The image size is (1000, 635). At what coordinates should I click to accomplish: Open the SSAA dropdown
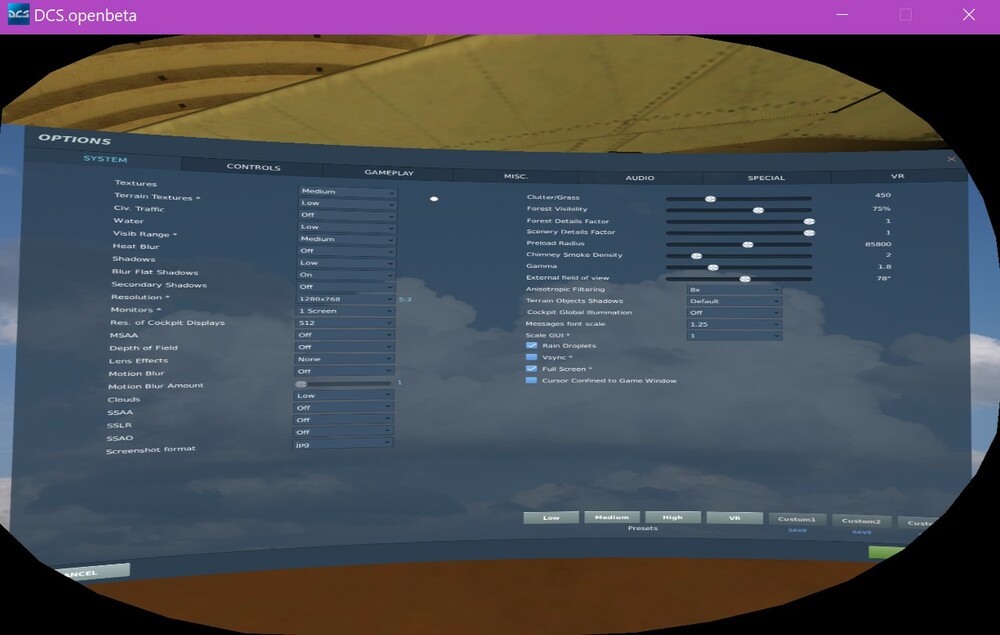(x=343, y=408)
